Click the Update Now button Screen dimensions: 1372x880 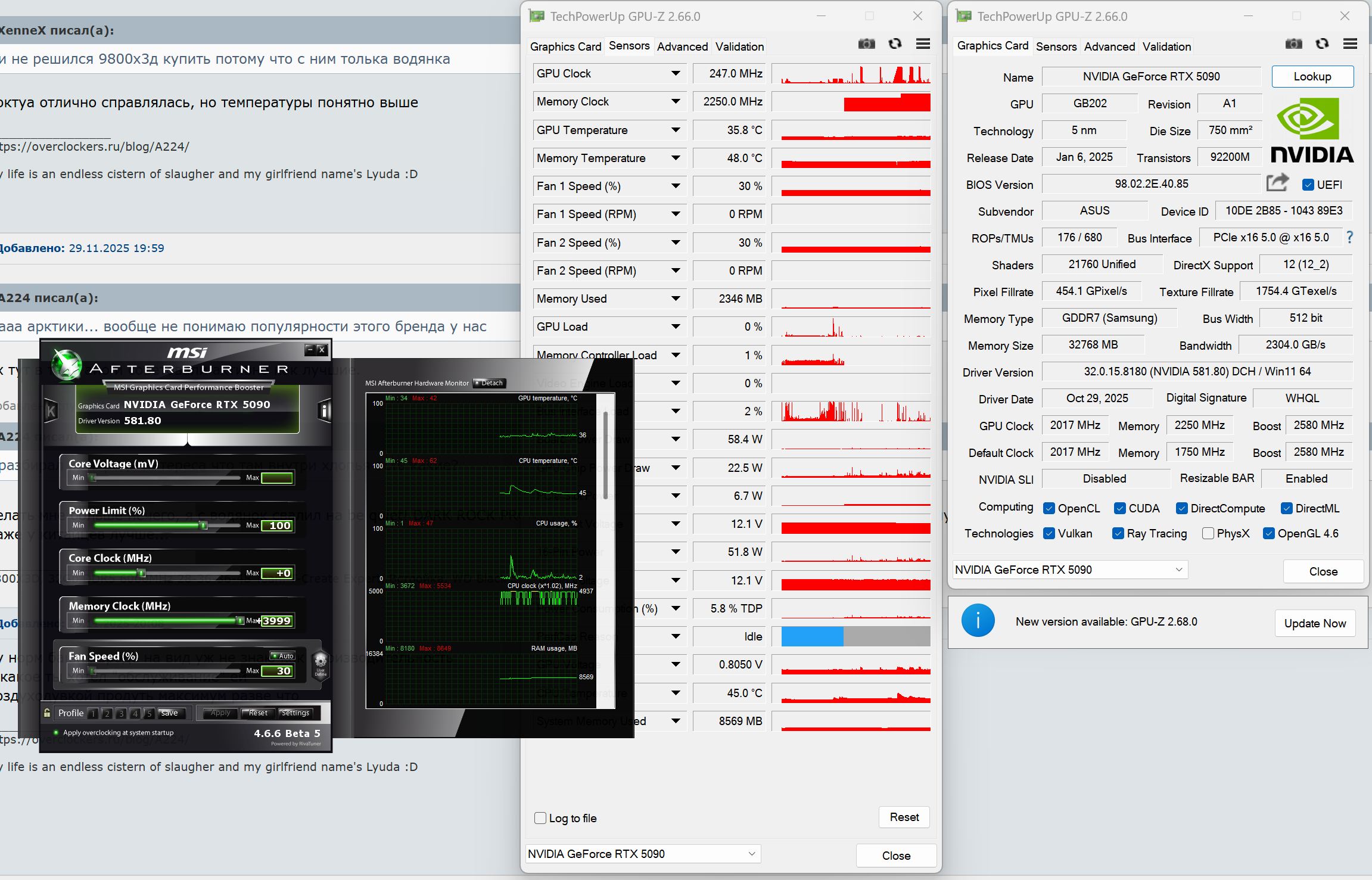point(1315,623)
